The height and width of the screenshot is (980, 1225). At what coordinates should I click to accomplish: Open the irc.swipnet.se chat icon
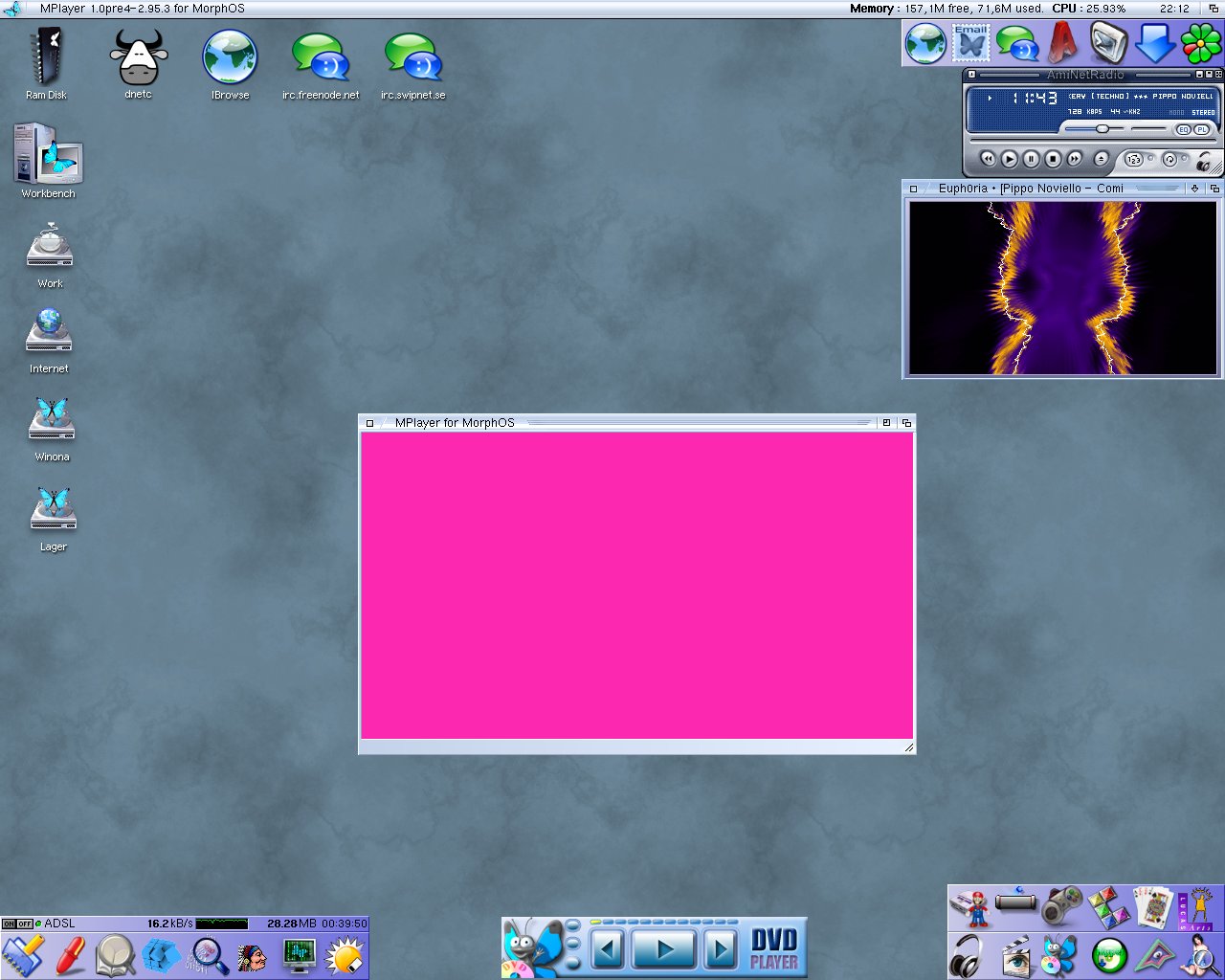[x=412, y=63]
